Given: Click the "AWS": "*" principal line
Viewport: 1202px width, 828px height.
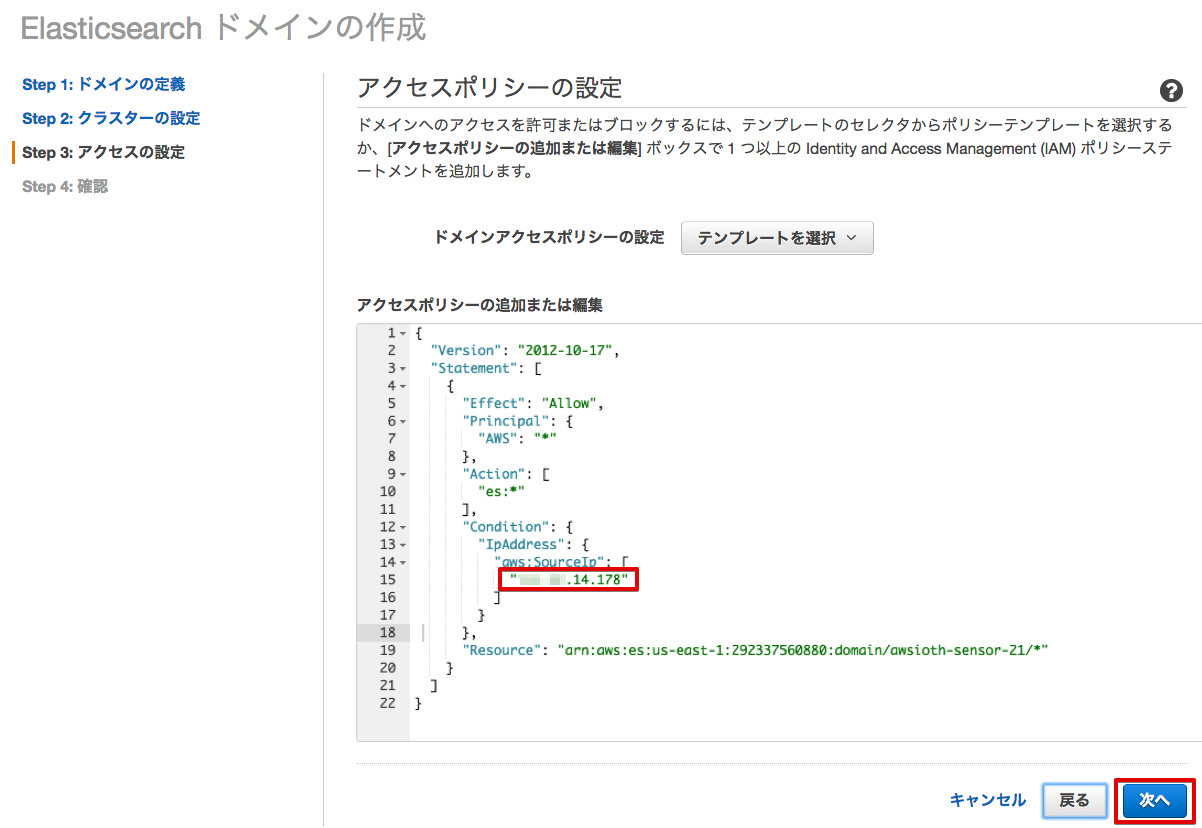Looking at the screenshot, I should click(519, 439).
